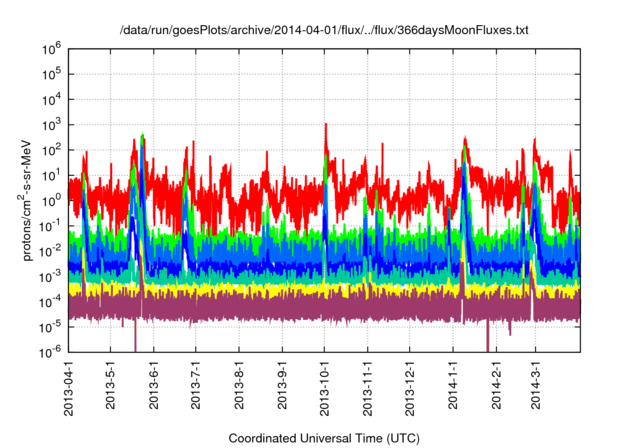Click the 10^-1 y-axis tick label
This screenshot has height=448, width=640.
(x=50, y=226)
